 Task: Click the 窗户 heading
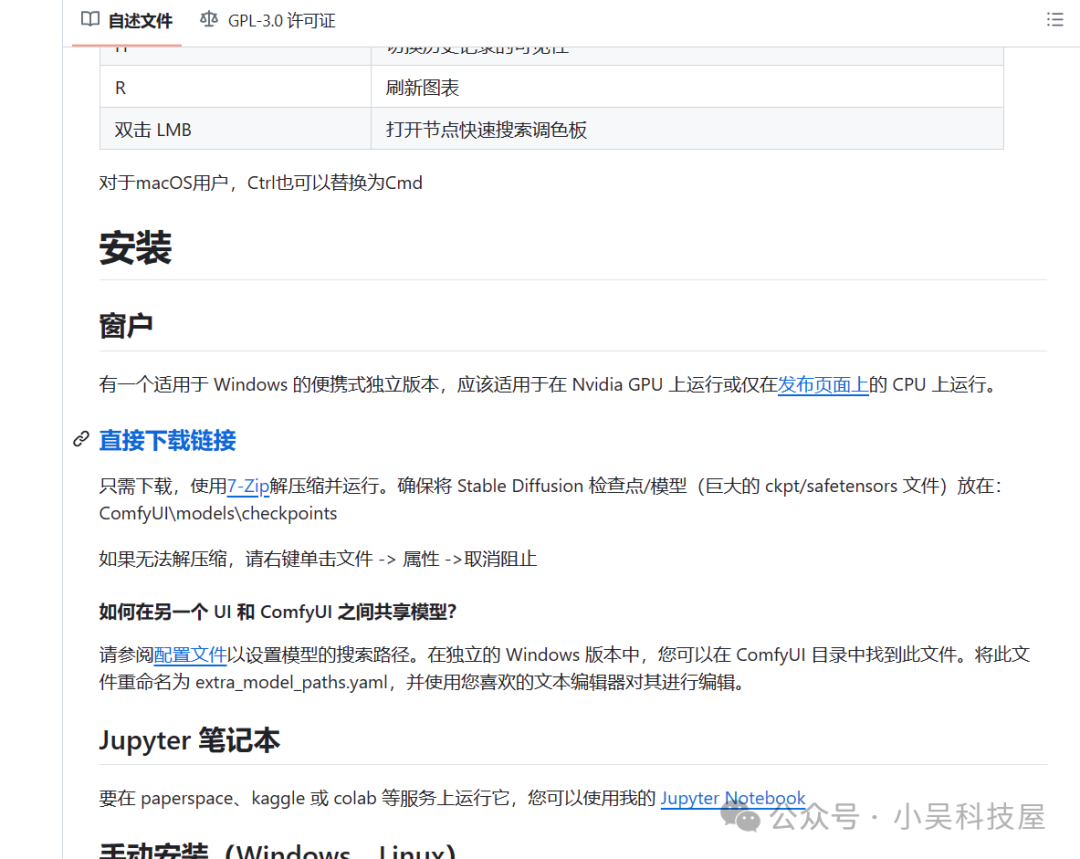125,326
